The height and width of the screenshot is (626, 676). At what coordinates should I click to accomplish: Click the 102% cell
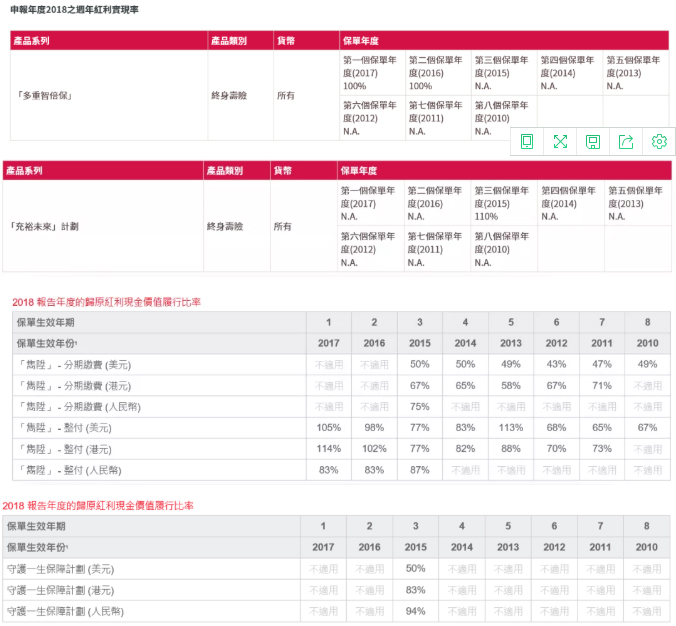374,449
